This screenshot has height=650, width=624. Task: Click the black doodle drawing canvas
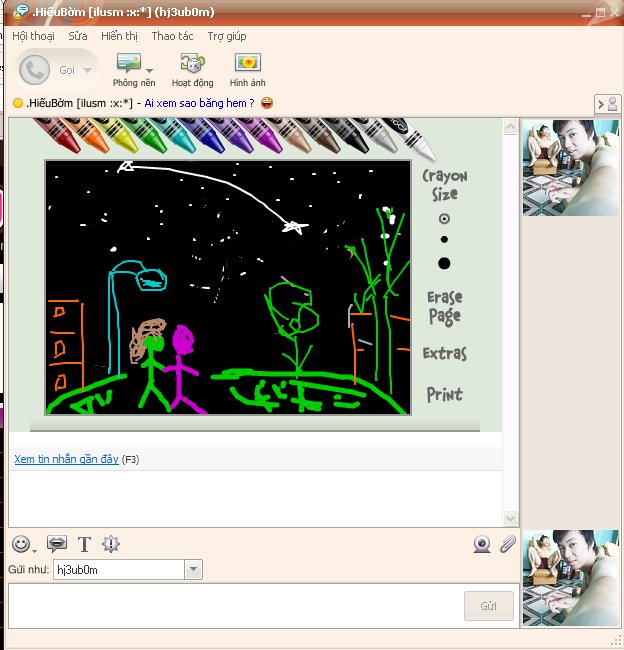coord(228,287)
